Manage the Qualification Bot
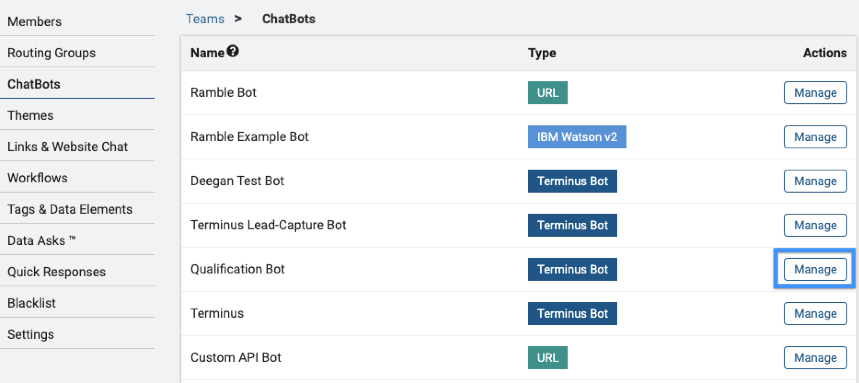 pyautogui.click(x=815, y=270)
